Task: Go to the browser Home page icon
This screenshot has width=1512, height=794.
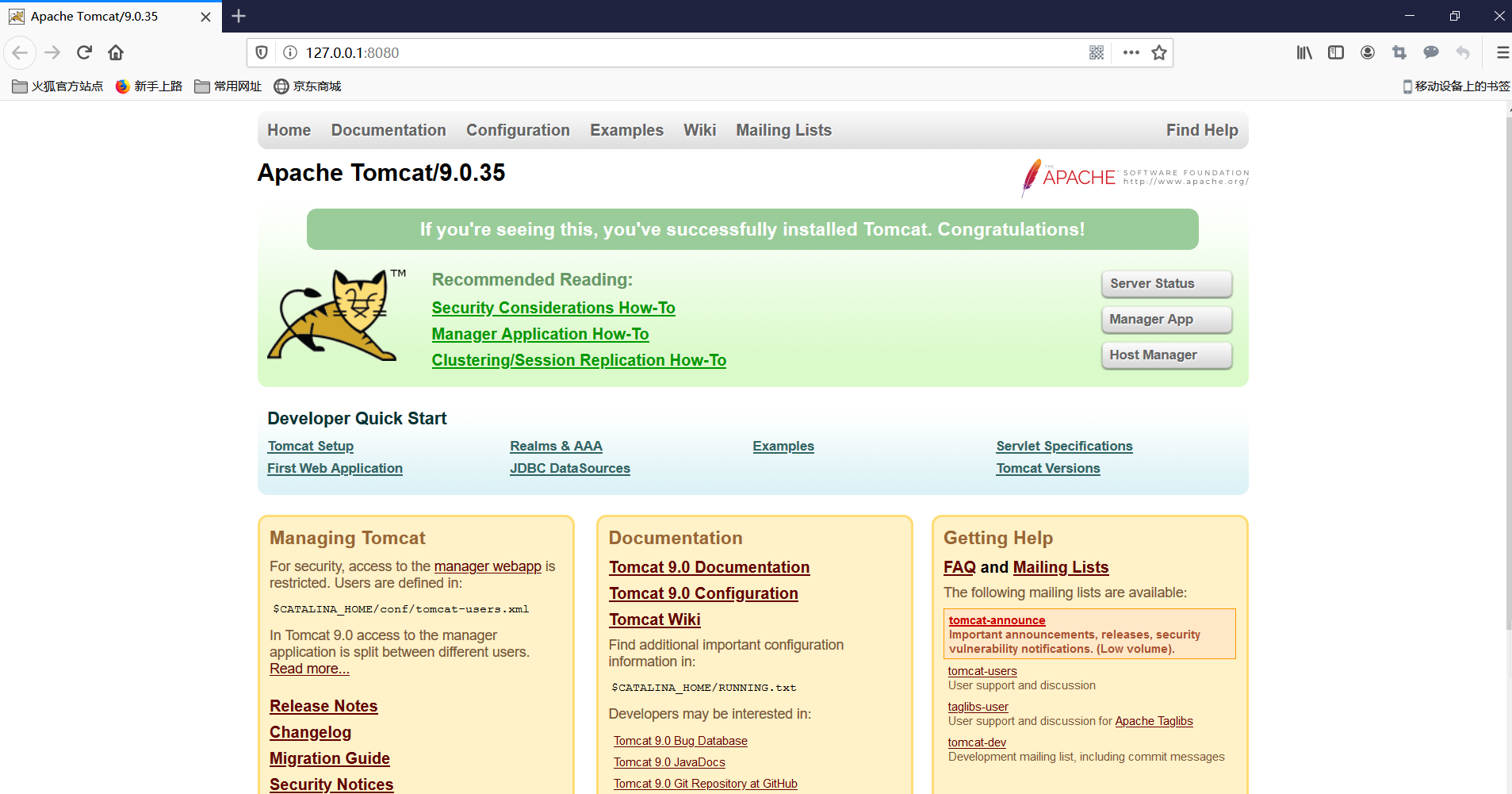Action: tap(116, 52)
